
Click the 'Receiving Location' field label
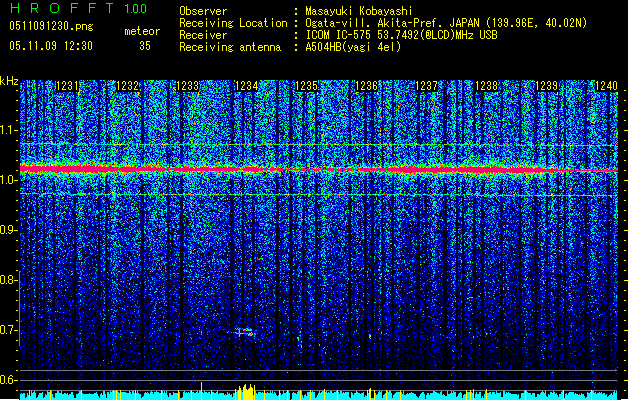233,23
